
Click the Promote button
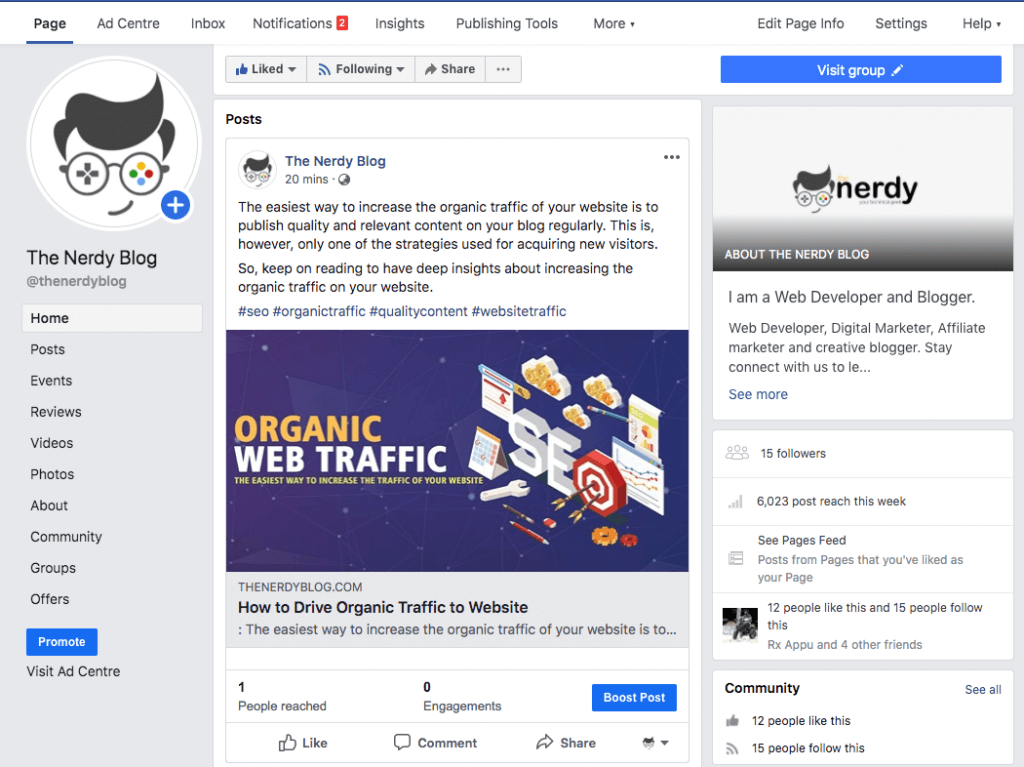(x=62, y=642)
